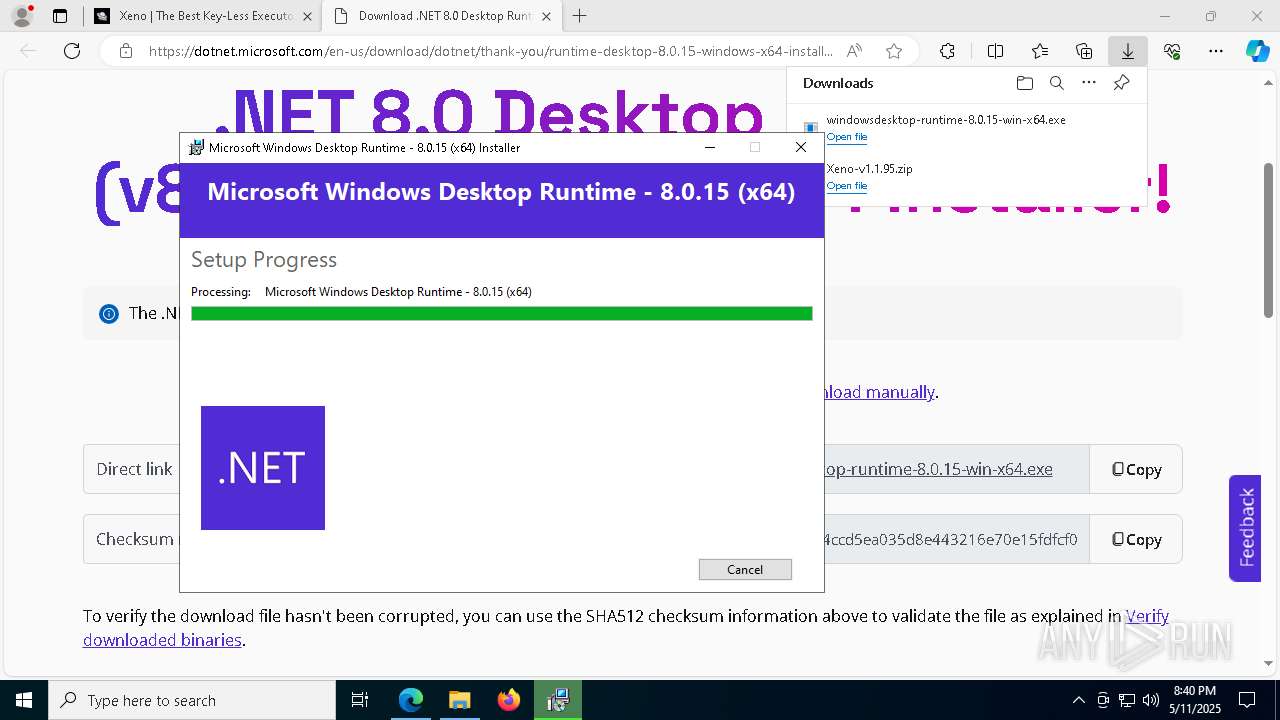This screenshot has width=1280, height=720.
Task: Close the Desktop Runtime installer window
Action: click(x=800, y=147)
